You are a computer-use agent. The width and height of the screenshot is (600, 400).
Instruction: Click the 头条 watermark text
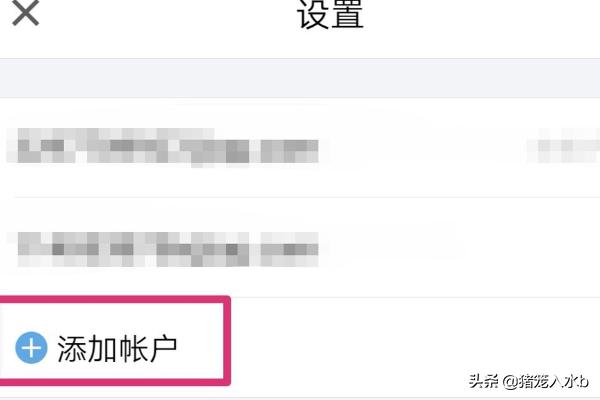[484, 381]
